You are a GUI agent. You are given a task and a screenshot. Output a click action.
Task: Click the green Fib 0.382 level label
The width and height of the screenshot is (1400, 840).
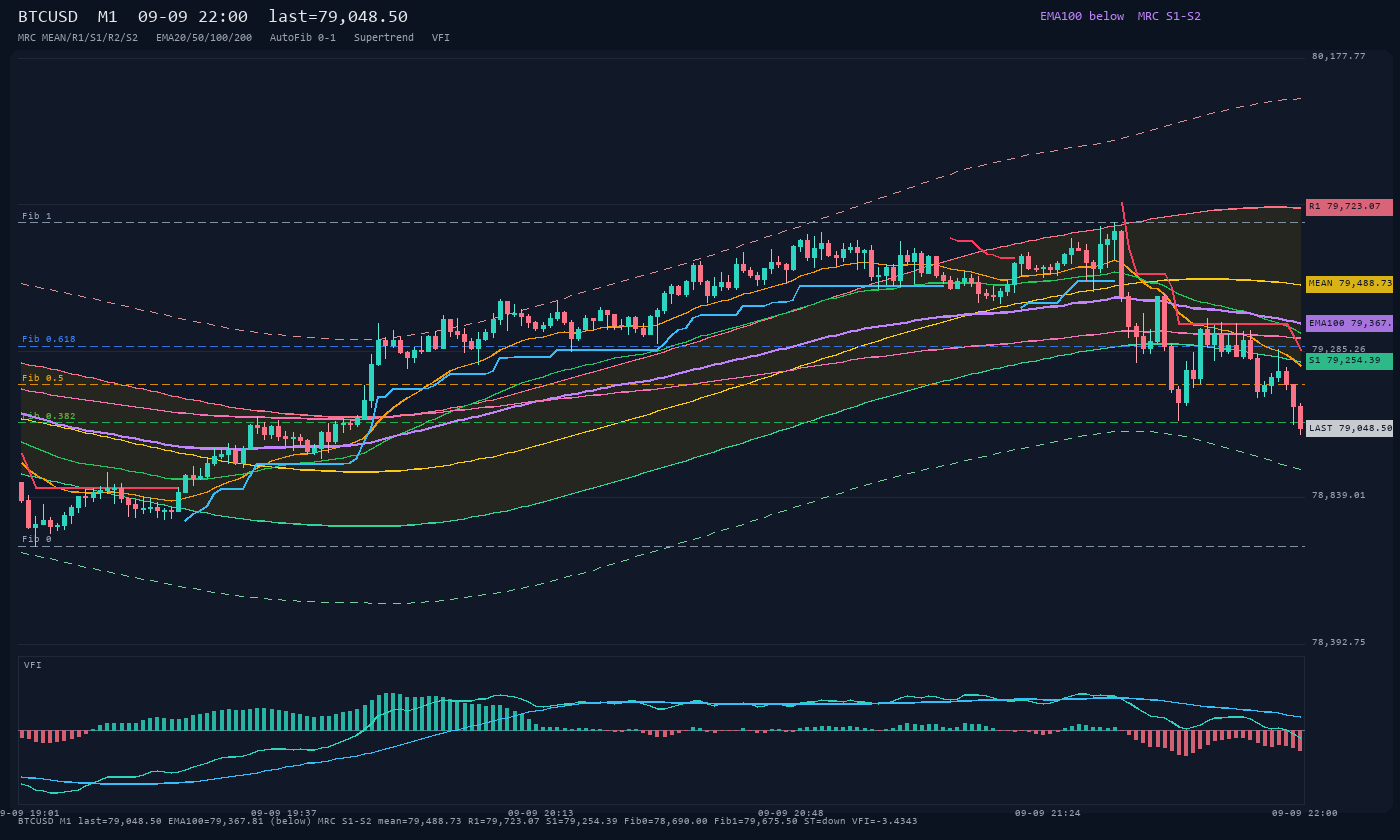49,416
